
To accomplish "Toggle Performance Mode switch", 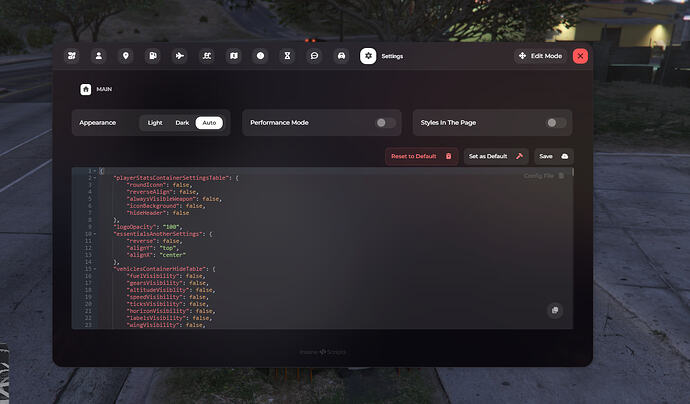I will coord(385,123).
